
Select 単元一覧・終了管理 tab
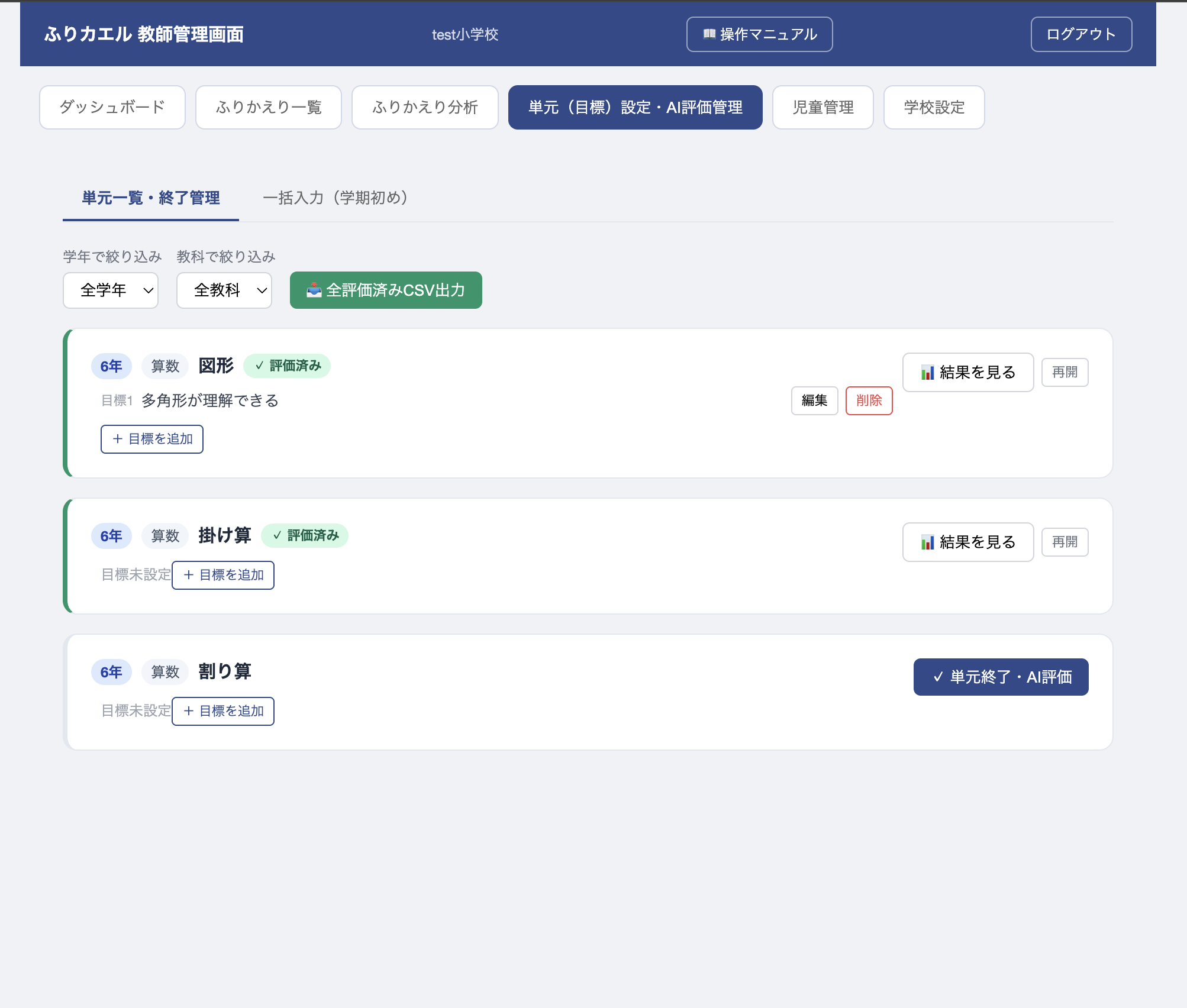[151, 198]
